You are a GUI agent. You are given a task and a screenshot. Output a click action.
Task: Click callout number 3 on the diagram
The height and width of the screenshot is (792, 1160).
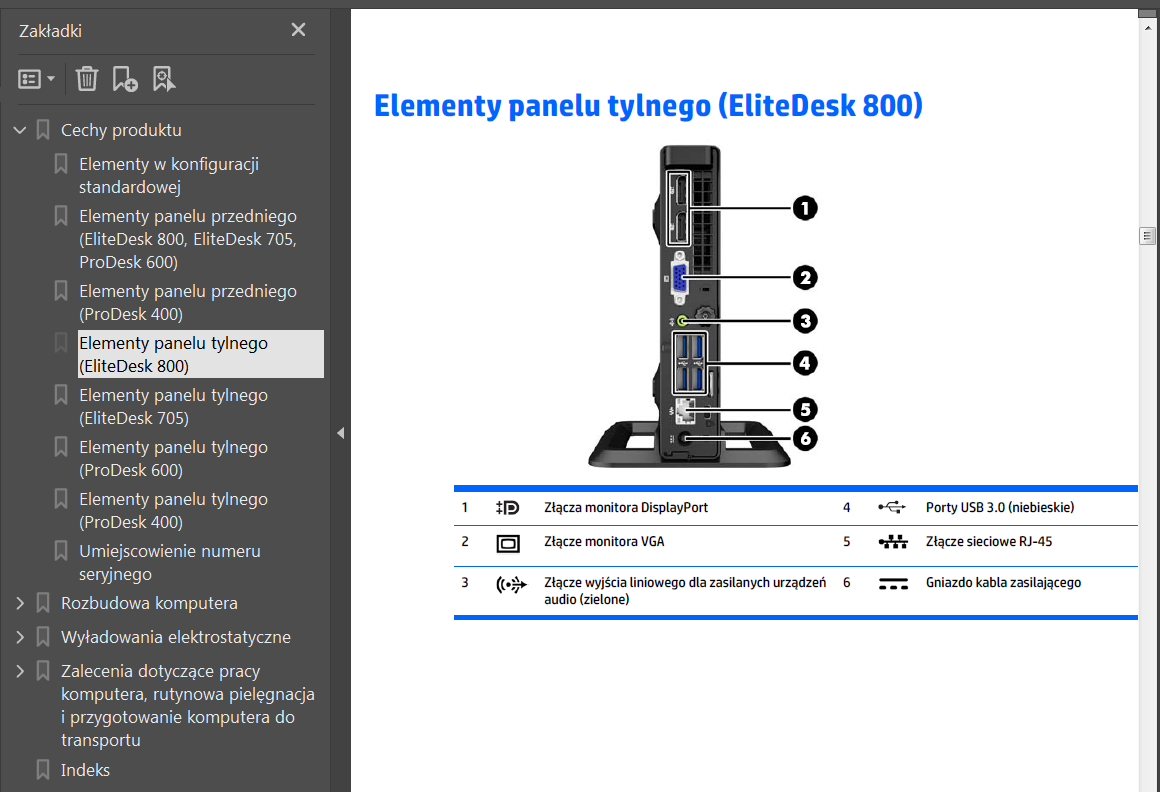tap(805, 322)
